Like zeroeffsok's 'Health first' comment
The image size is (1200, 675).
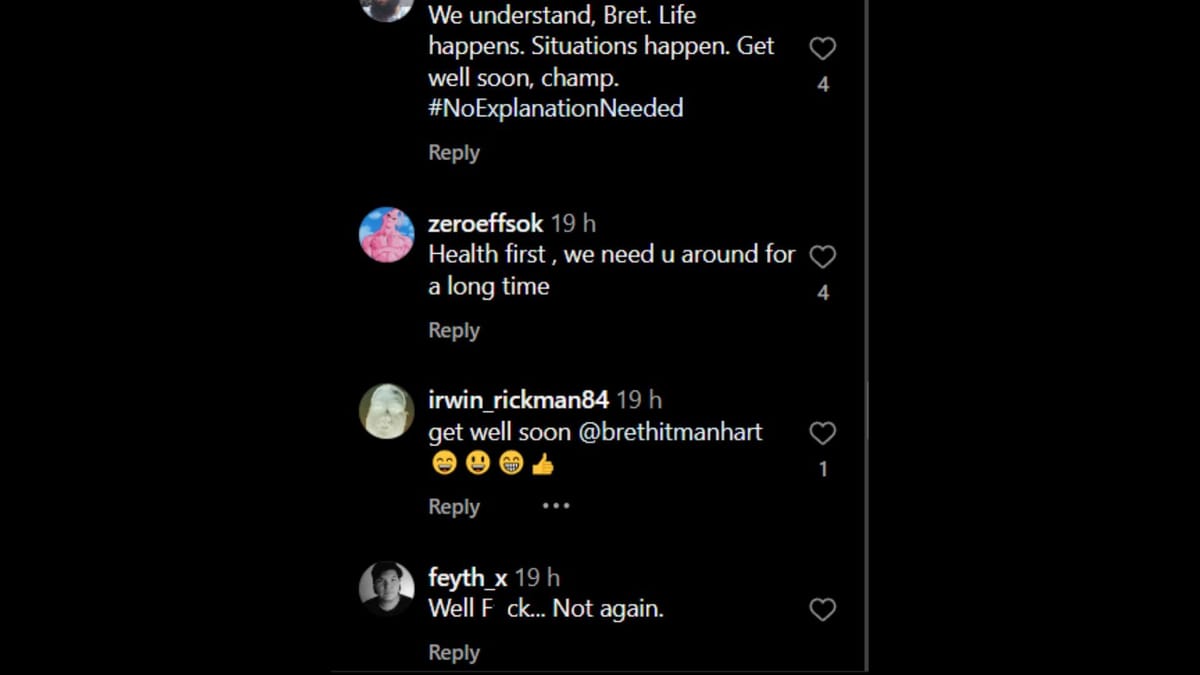pyautogui.click(x=822, y=257)
